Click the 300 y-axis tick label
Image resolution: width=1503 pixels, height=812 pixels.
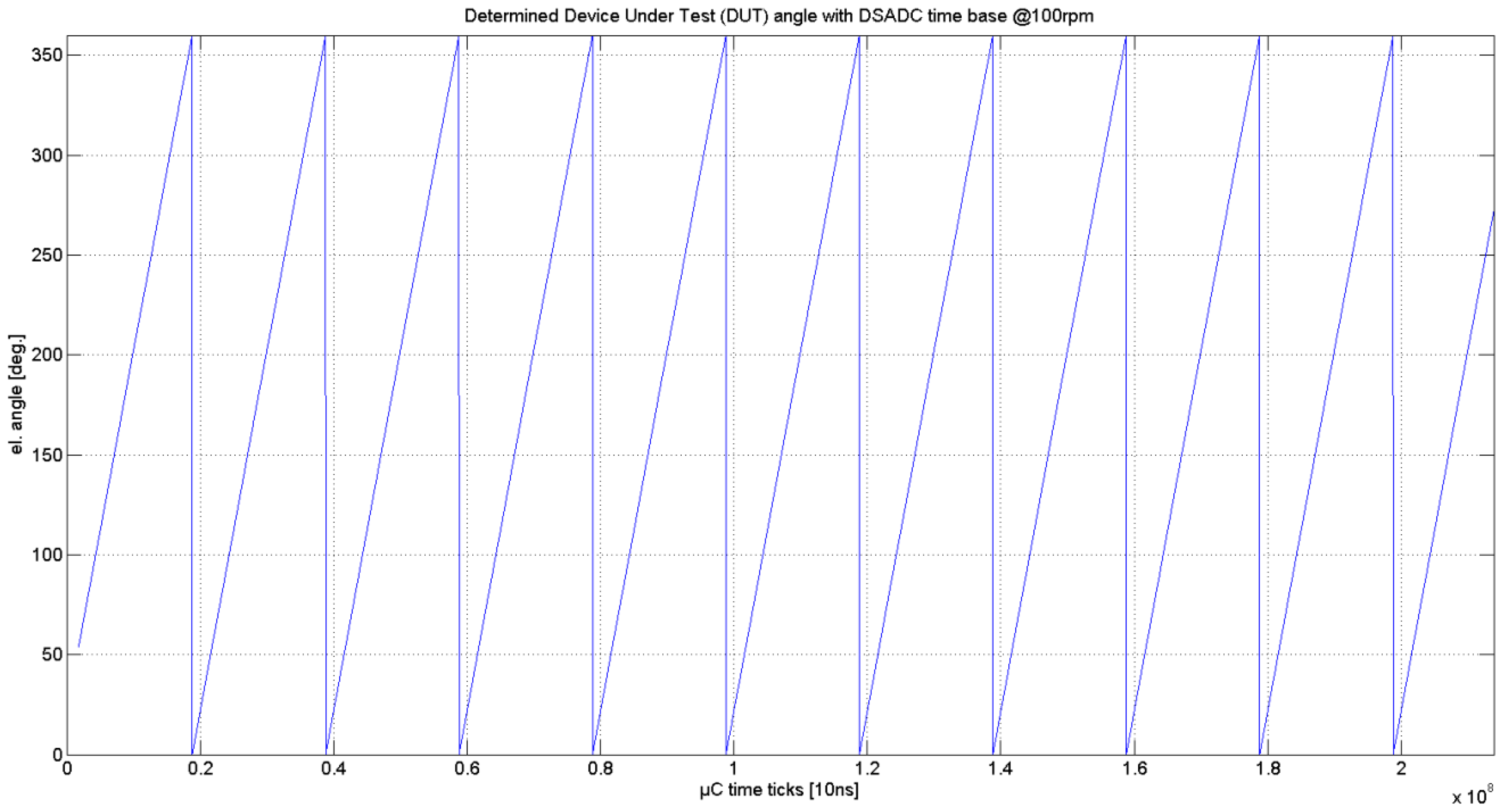coord(47,155)
